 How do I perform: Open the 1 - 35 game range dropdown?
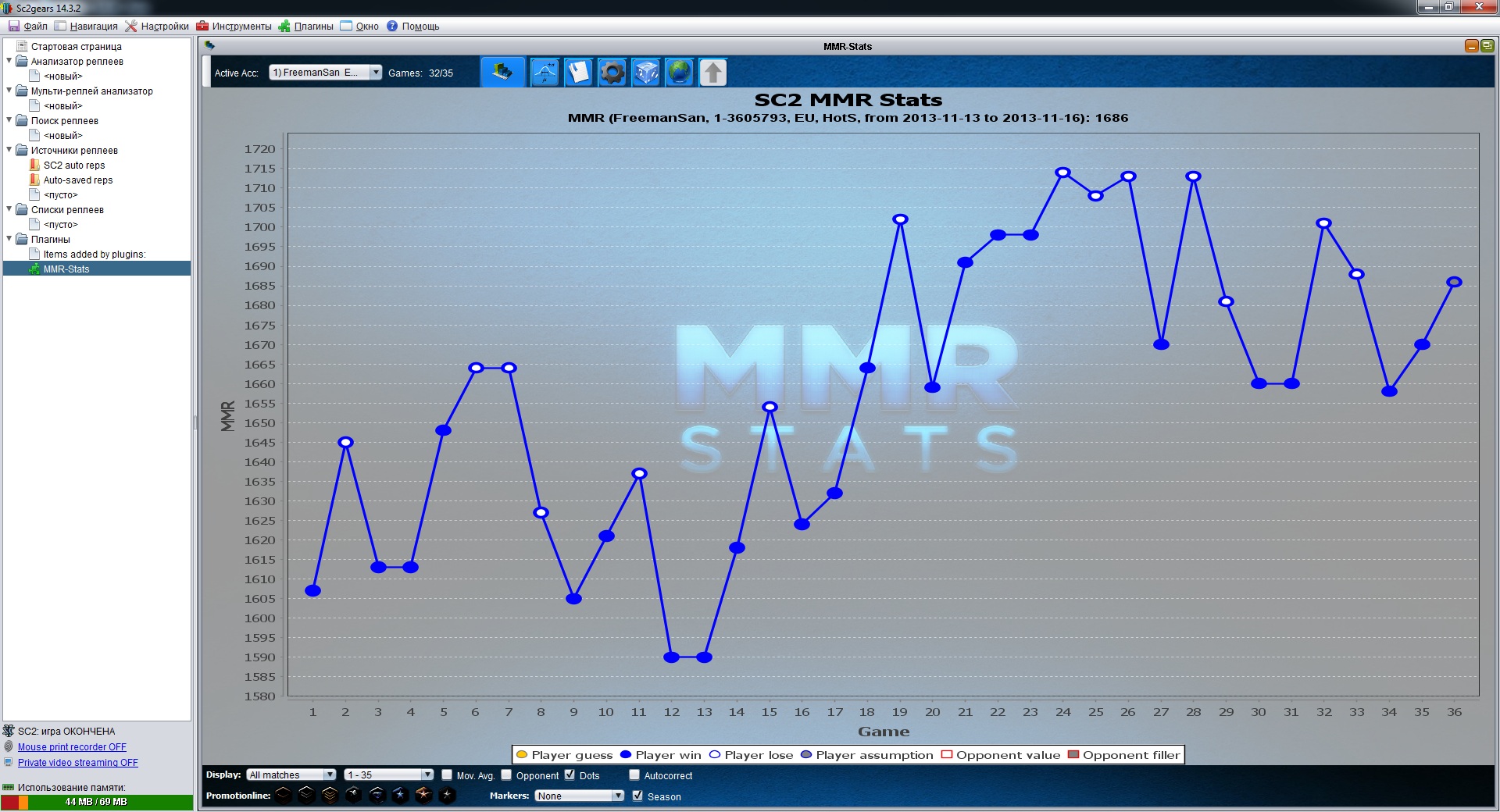point(389,775)
